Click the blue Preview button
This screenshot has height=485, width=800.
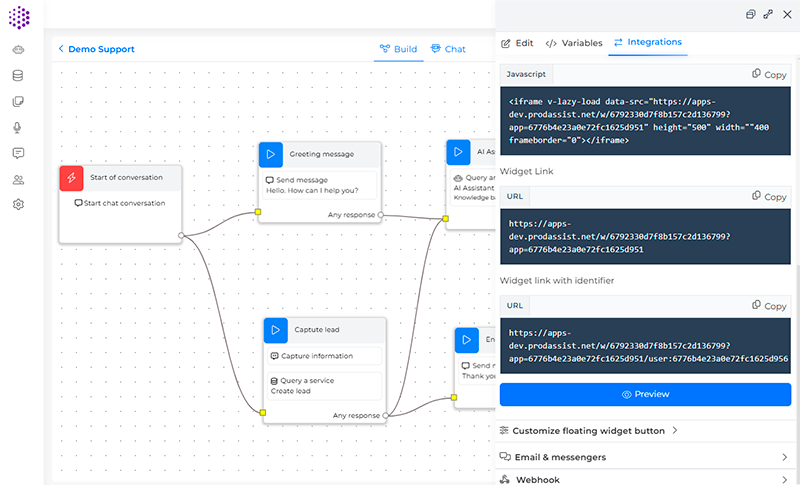[645, 394]
